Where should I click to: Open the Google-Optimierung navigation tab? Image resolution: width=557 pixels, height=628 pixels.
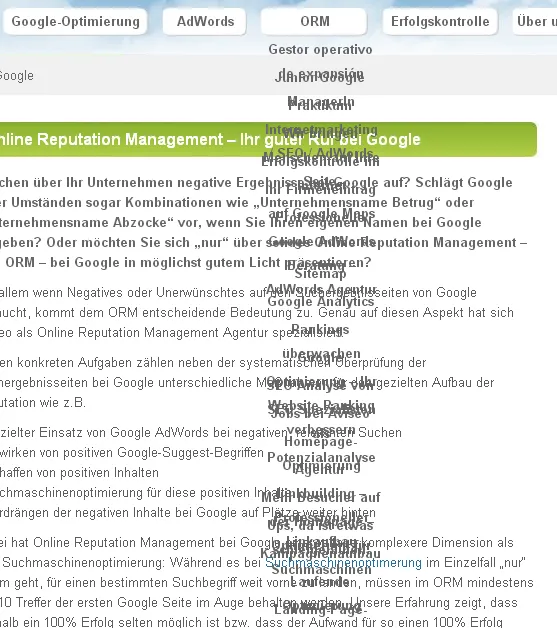click(x=75, y=21)
